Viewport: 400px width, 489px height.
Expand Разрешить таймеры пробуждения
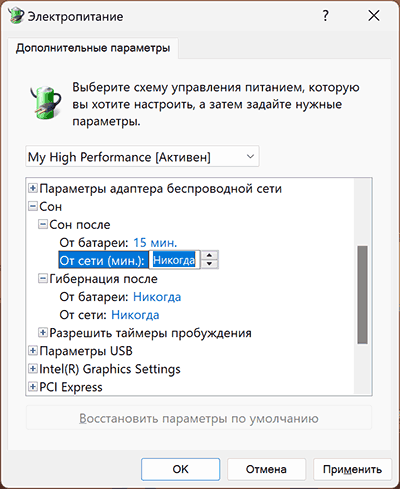(x=43, y=332)
